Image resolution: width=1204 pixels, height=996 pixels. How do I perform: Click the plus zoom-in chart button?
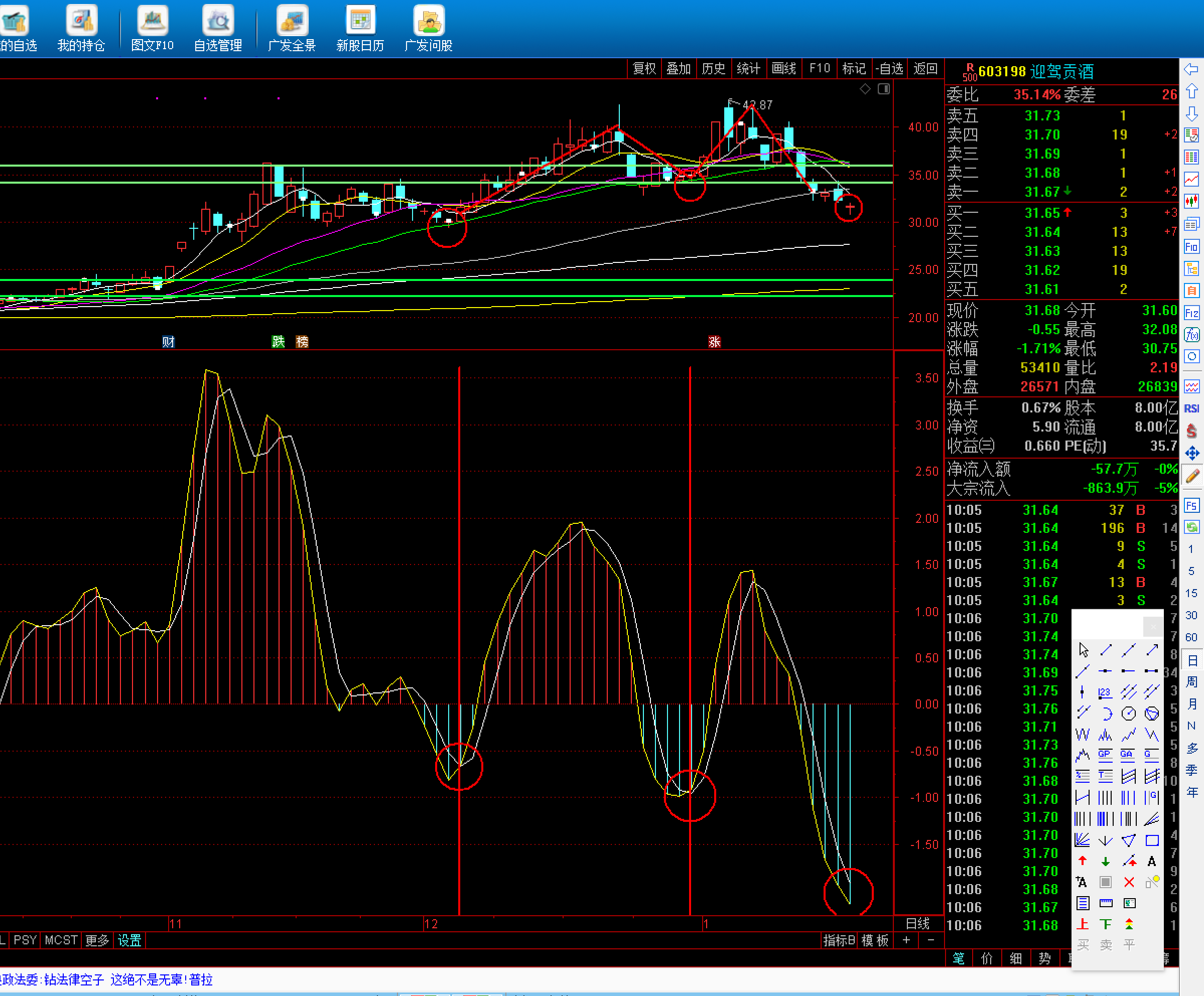(x=906, y=940)
